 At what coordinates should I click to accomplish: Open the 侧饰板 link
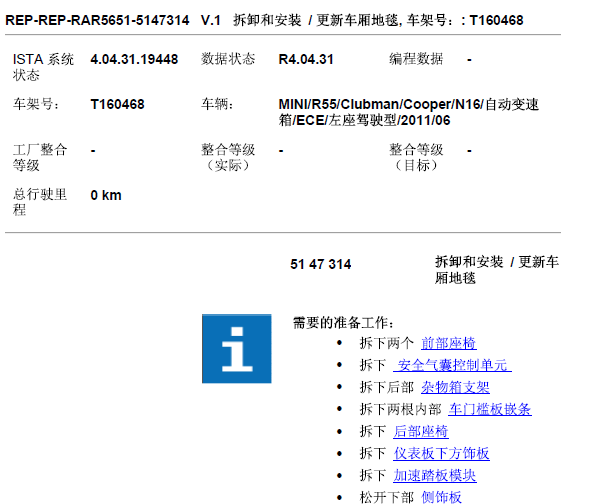[x=441, y=497]
